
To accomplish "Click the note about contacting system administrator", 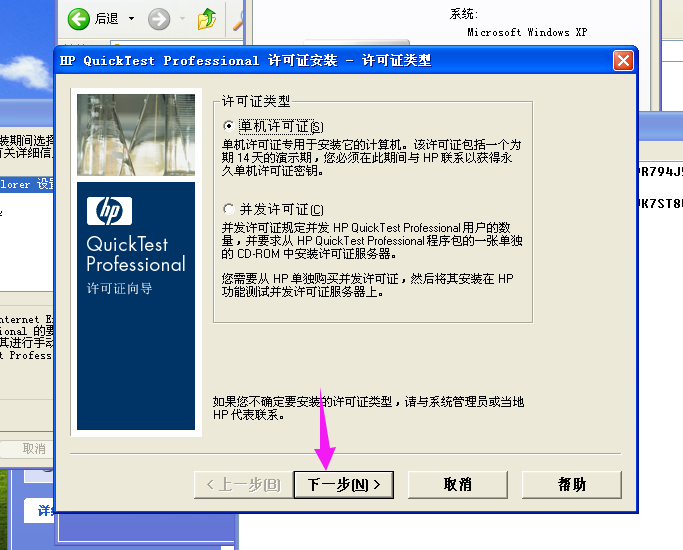I will [x=368, y=408].
